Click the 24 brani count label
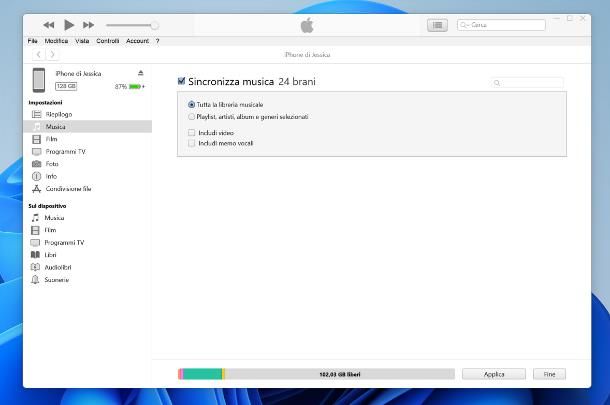The width and height of the screenshot is (610, 405). [x=297, y=82]
